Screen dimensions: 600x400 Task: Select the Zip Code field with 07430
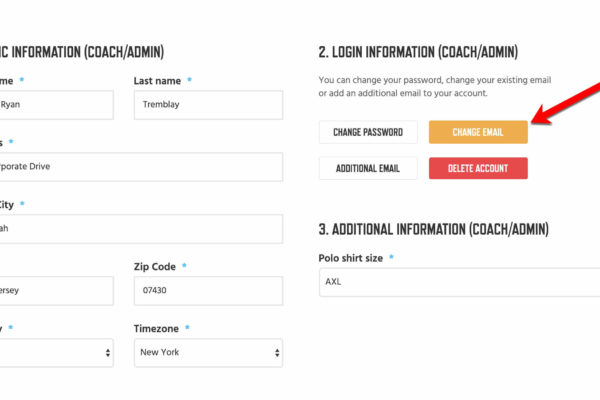point(208,291)
